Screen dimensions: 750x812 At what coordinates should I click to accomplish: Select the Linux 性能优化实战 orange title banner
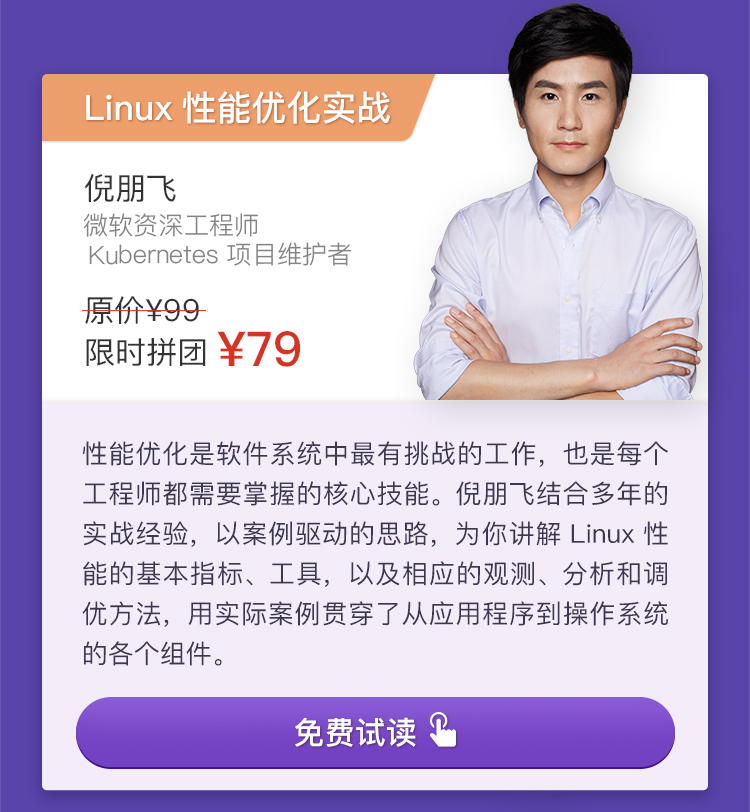coord(238,108)
